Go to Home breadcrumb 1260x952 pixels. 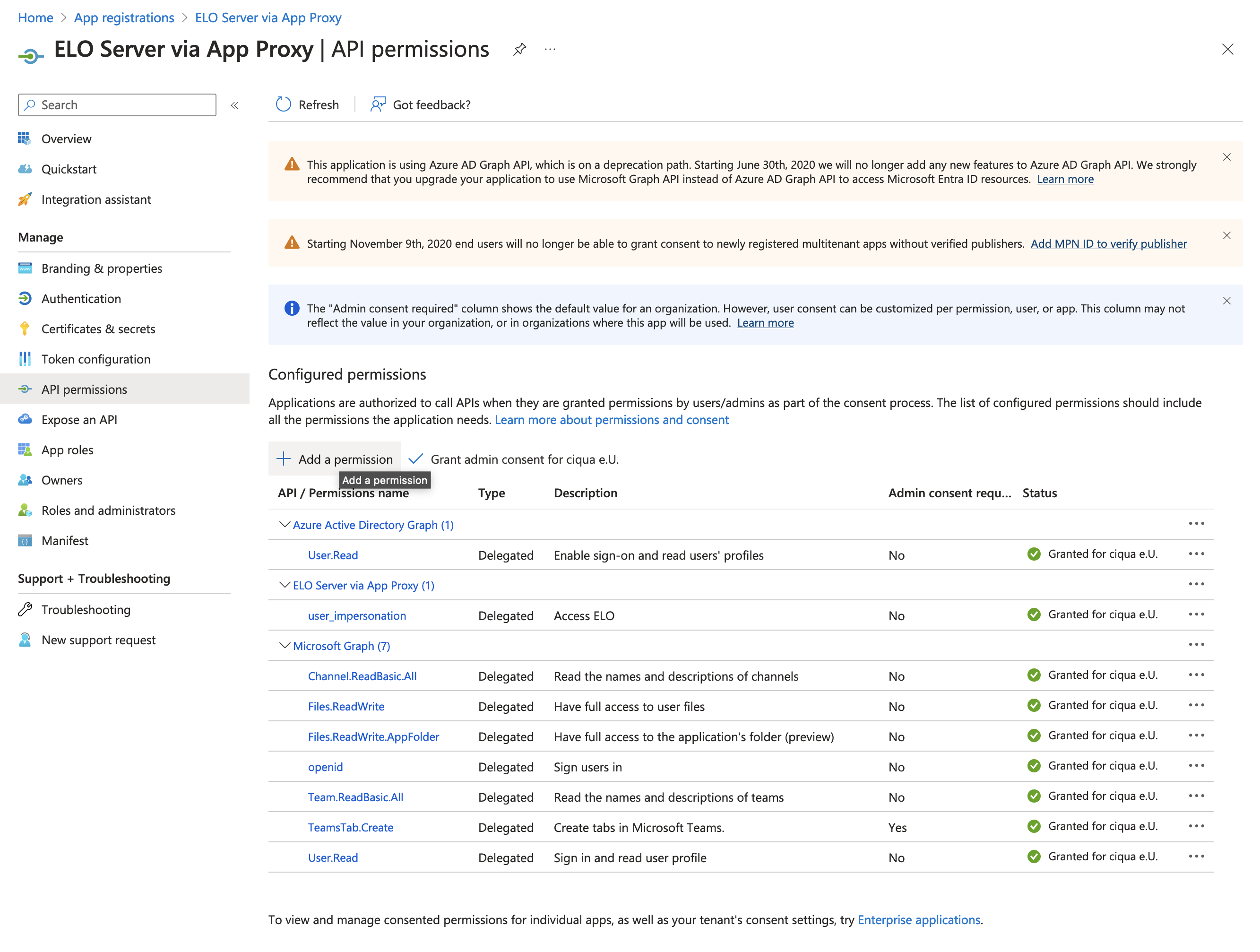tap(35, 17)
